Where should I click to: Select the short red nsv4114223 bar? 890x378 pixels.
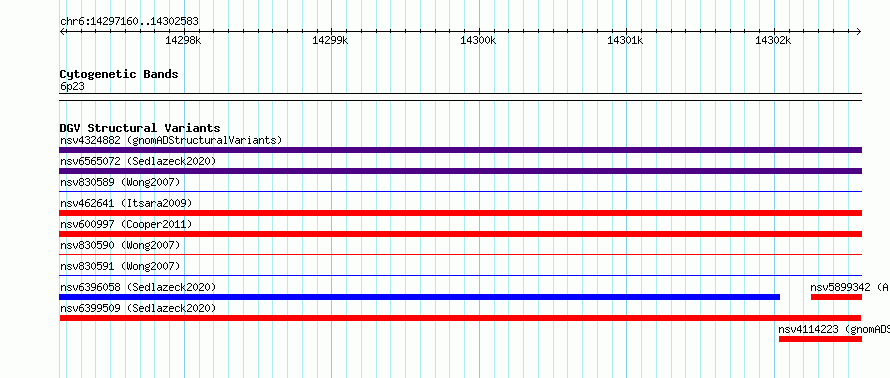click(820, 339)
